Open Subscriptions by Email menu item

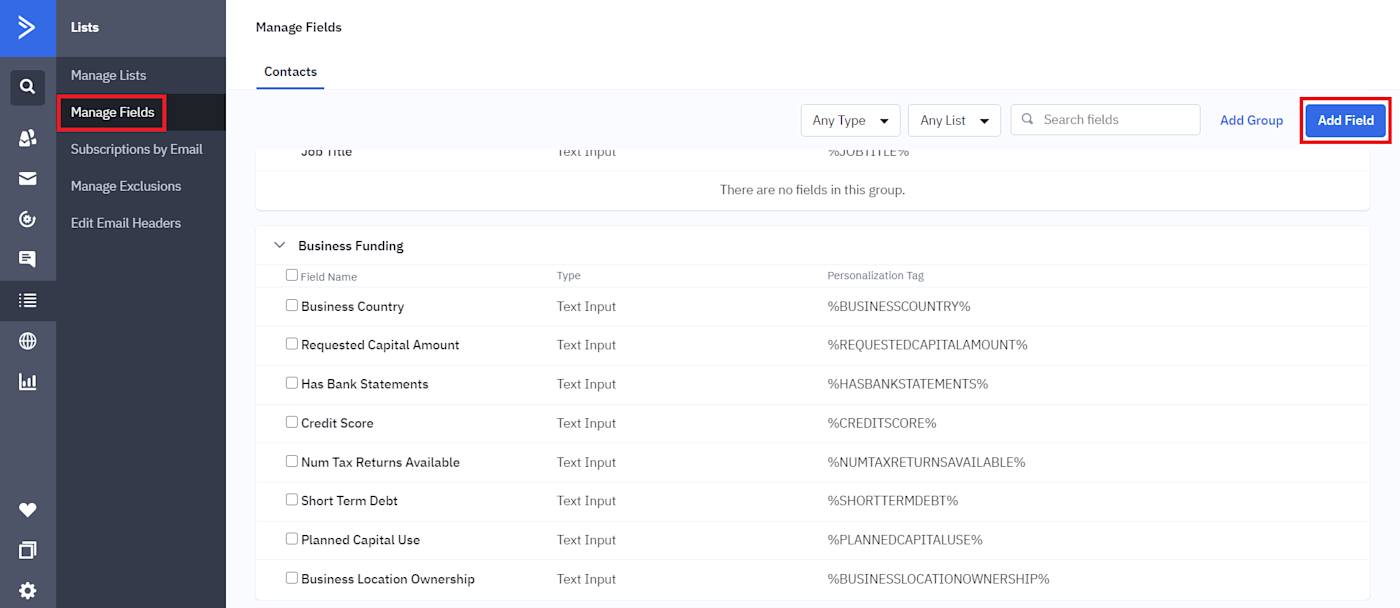pyautogui.click(x=136, y=149)
